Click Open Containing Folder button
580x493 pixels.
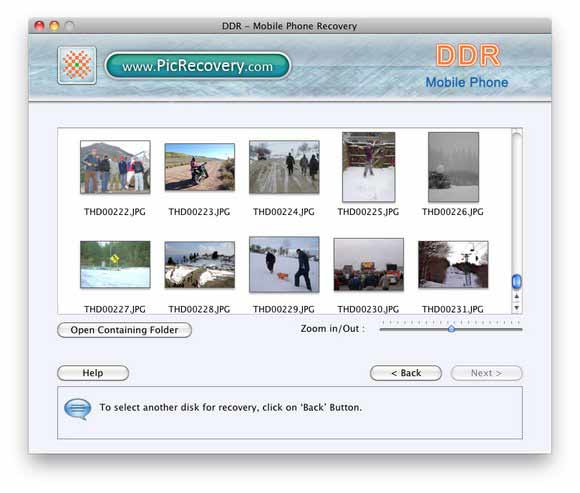tap(124, 330)
